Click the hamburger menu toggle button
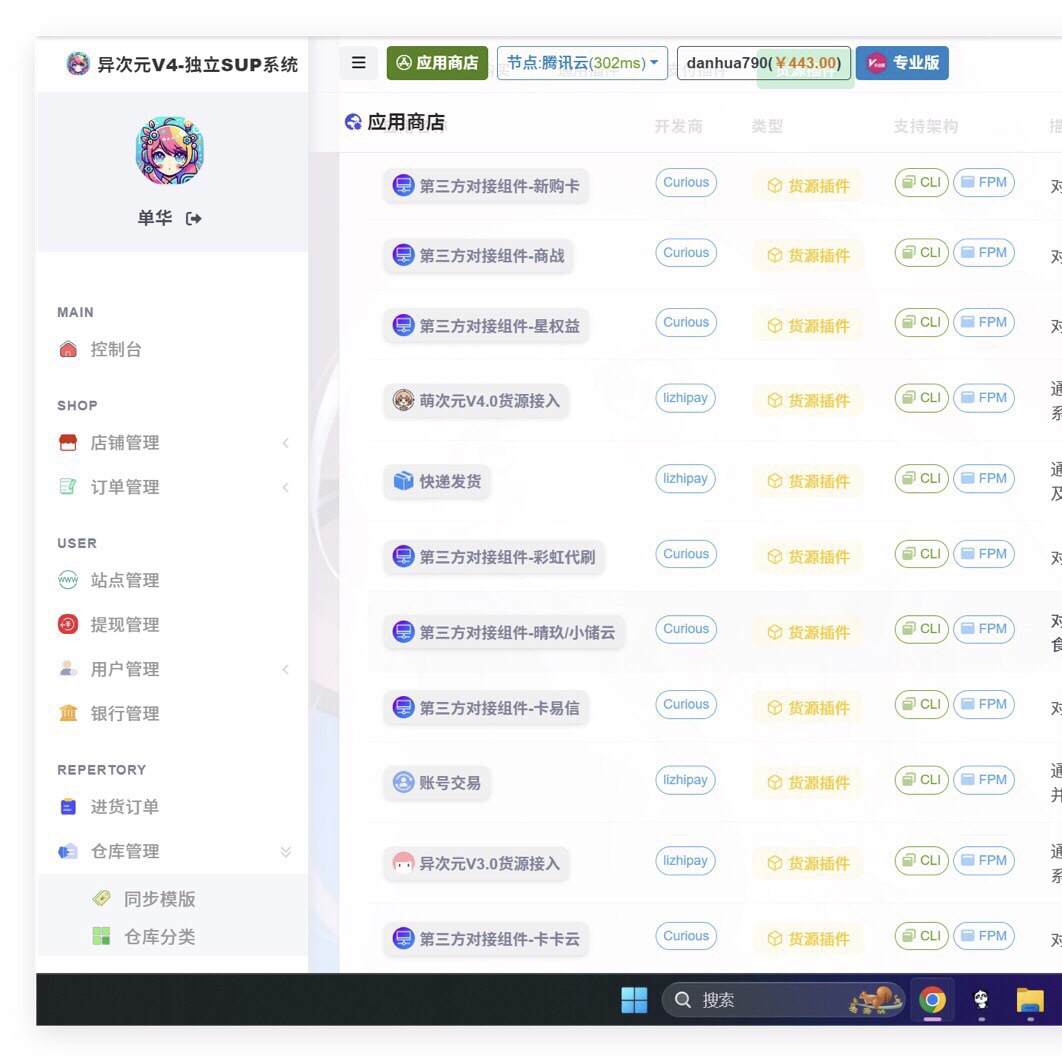 [x=358, y=63]
